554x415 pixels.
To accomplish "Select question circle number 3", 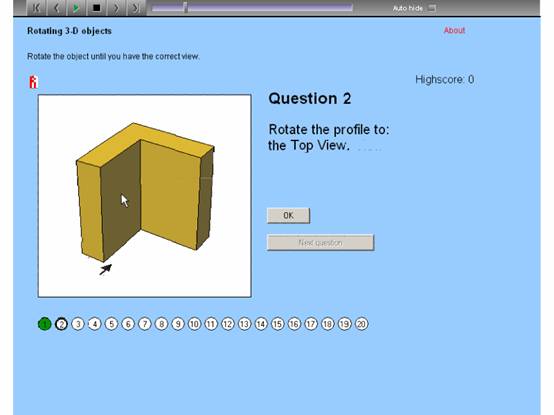I will [x=78, y=324].
